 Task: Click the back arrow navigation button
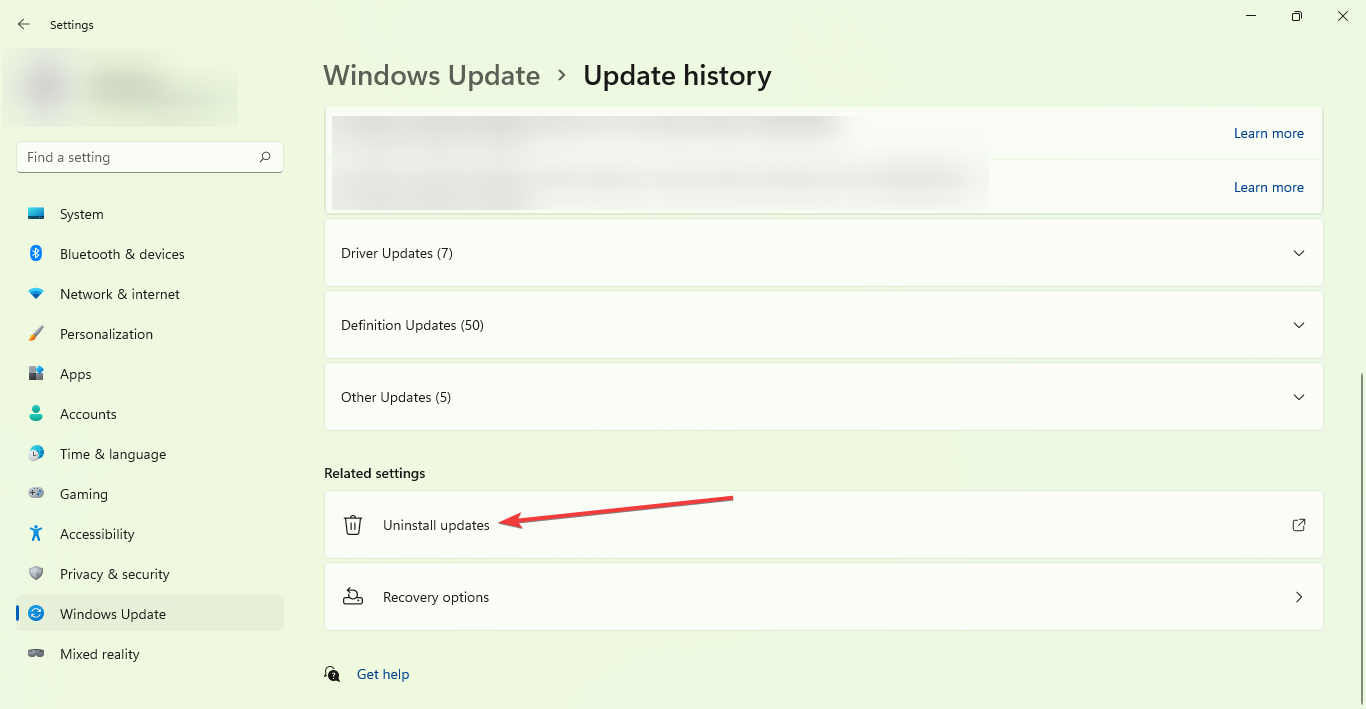23,24
